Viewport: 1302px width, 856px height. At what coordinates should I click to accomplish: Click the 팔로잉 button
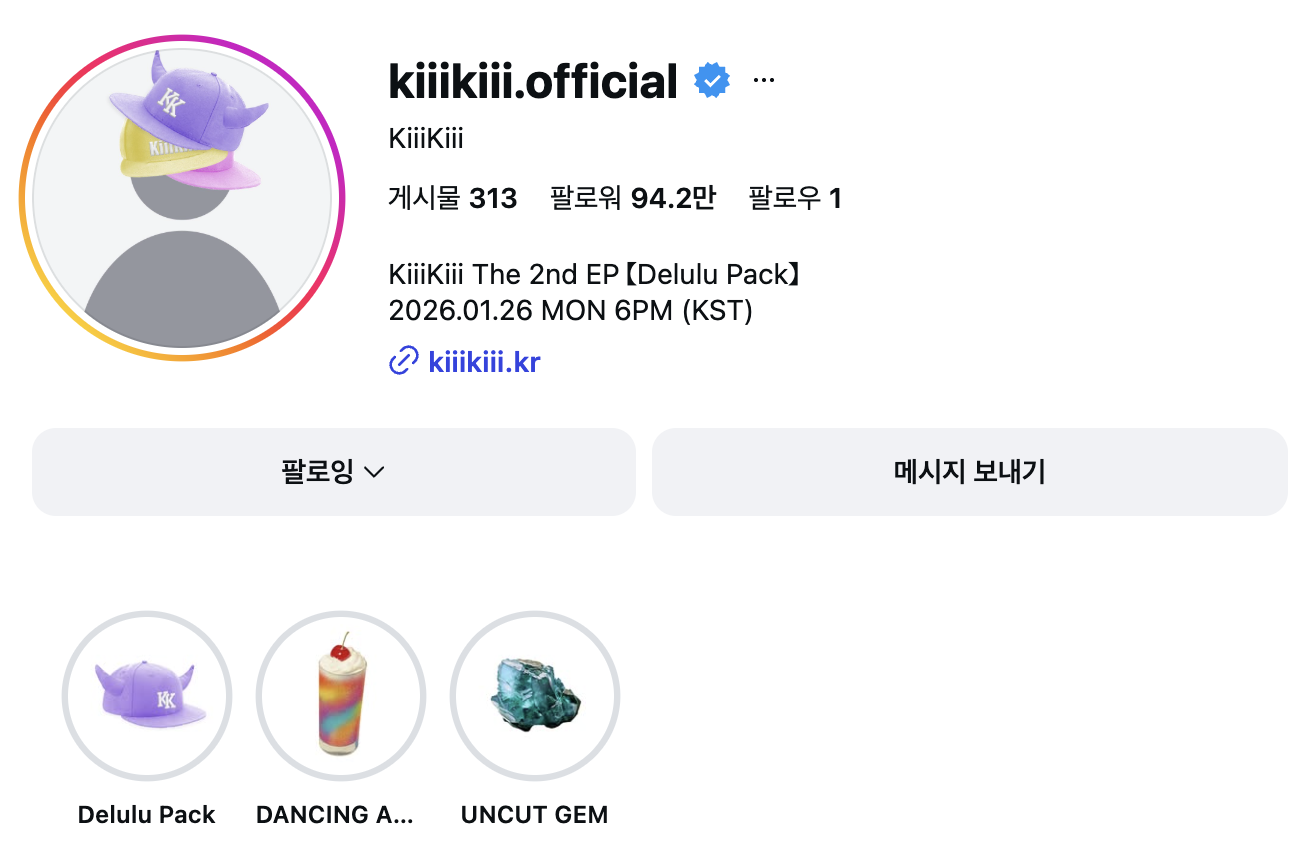pyautogui.click(x=334, y=472)
